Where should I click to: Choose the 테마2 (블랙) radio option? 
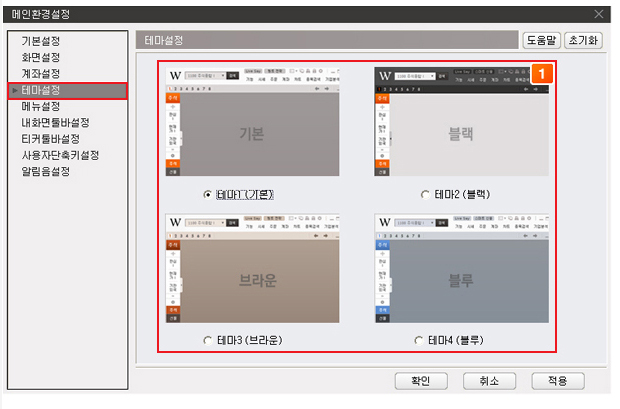click(425, 194)
